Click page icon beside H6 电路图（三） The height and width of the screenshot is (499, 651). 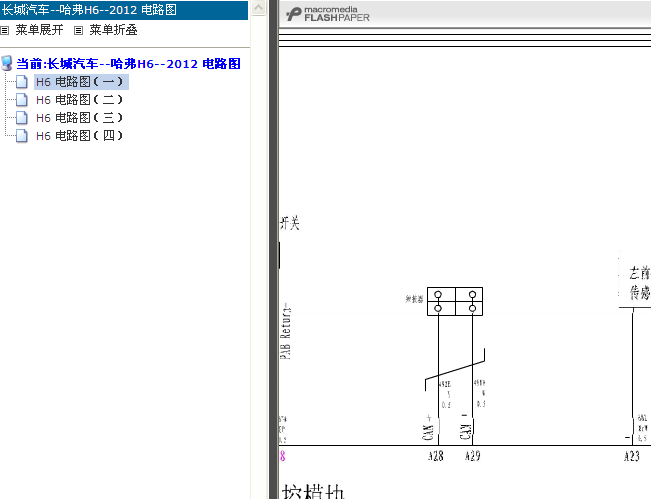tap(22, 118)
